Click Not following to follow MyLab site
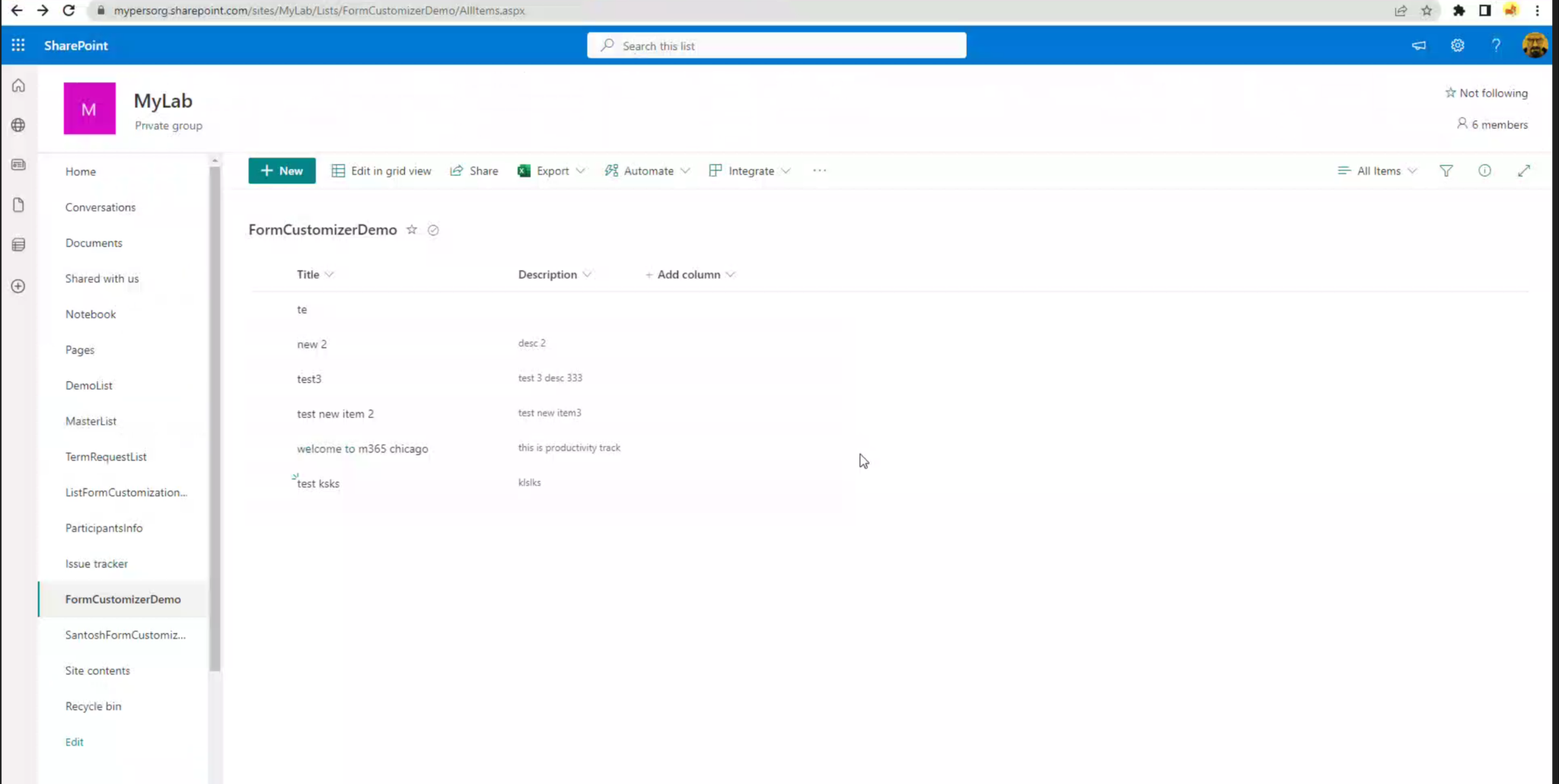This screenshot has width=1559, height=784. tap(1486, 92)
